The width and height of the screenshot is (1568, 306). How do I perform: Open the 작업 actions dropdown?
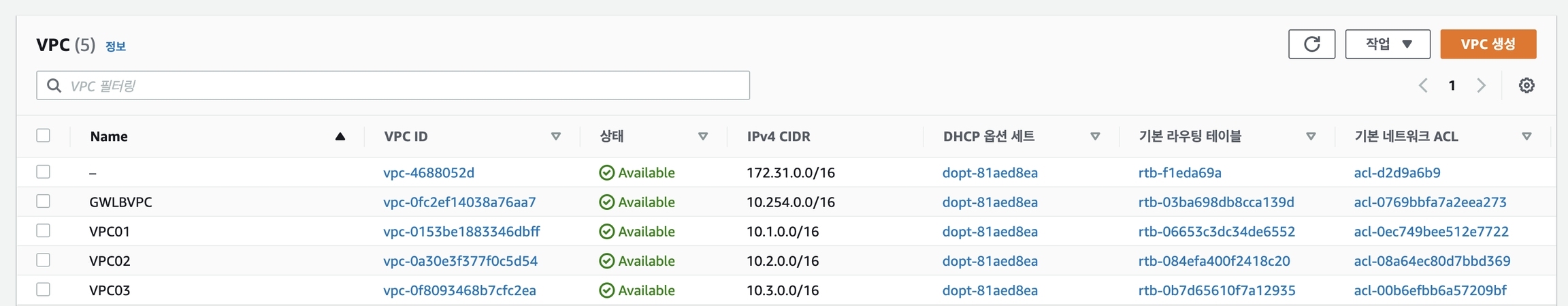1388,44
